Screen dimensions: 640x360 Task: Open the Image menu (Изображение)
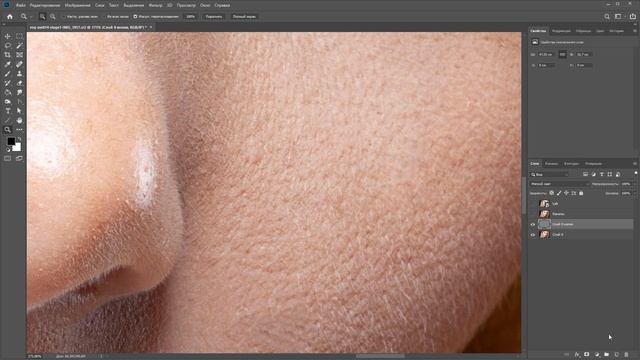(78, 5)
